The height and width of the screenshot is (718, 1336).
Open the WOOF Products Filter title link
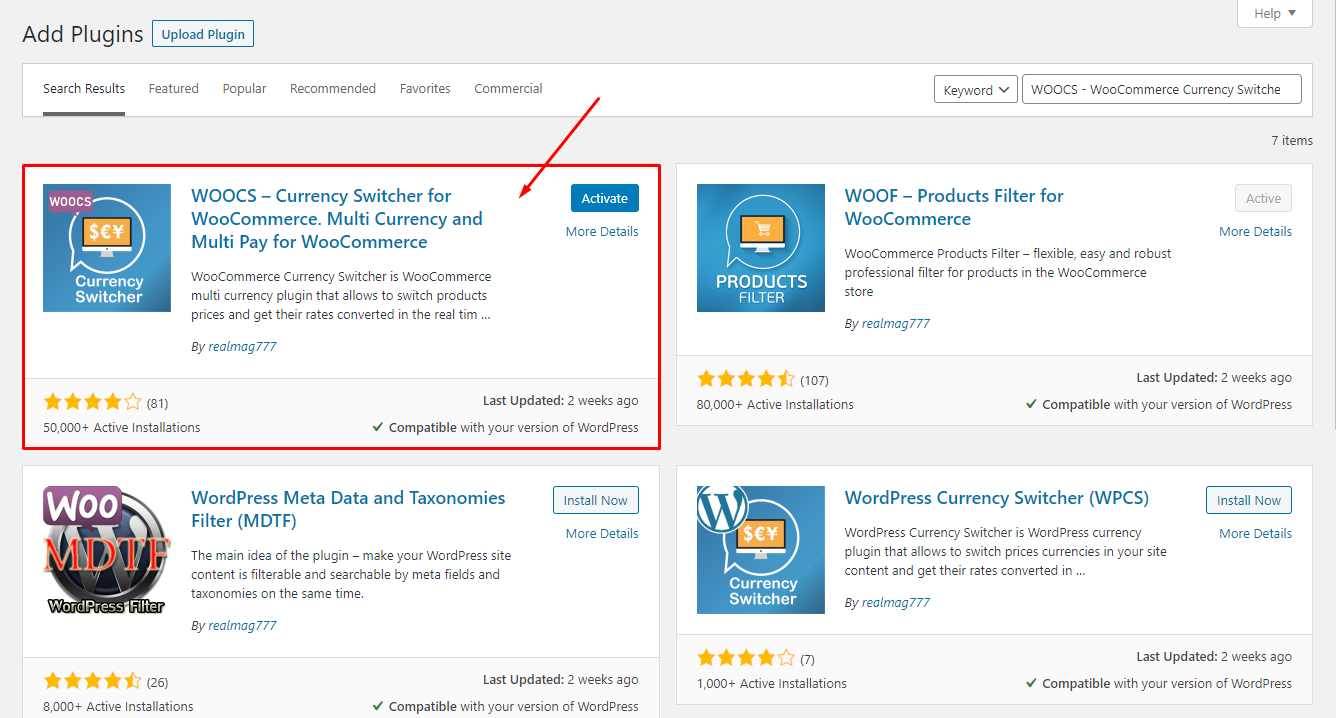point(954,207)
